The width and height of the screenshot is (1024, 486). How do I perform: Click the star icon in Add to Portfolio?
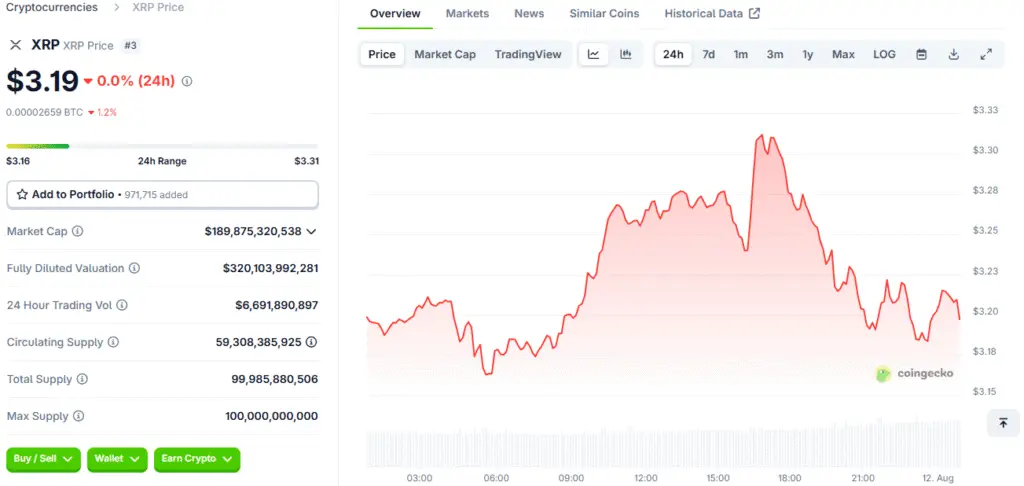coord(22,194)
